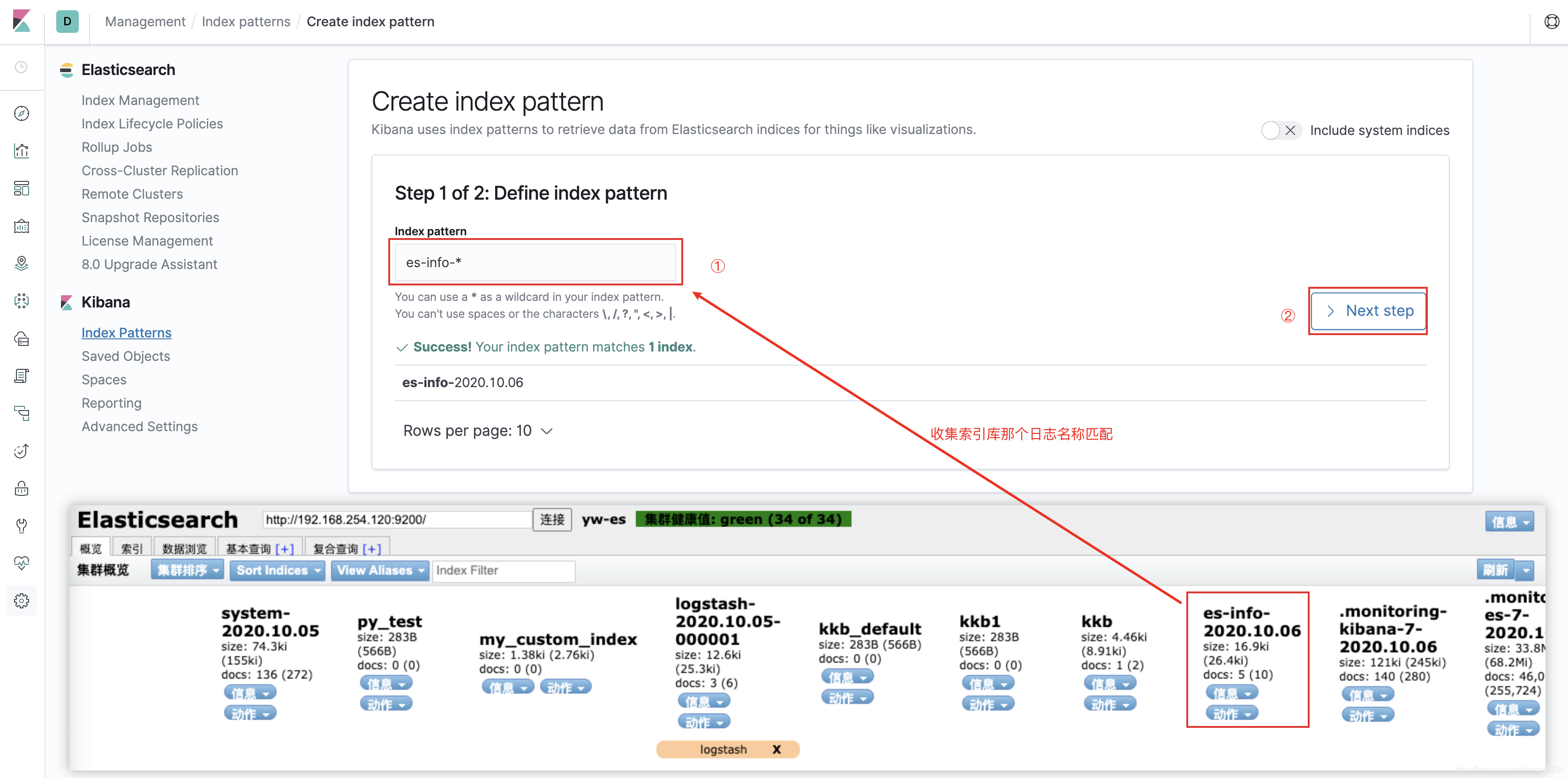1568x778 pixels.
Task: Open 8.0 Upgrade Assistant
Action: [149, 264]
